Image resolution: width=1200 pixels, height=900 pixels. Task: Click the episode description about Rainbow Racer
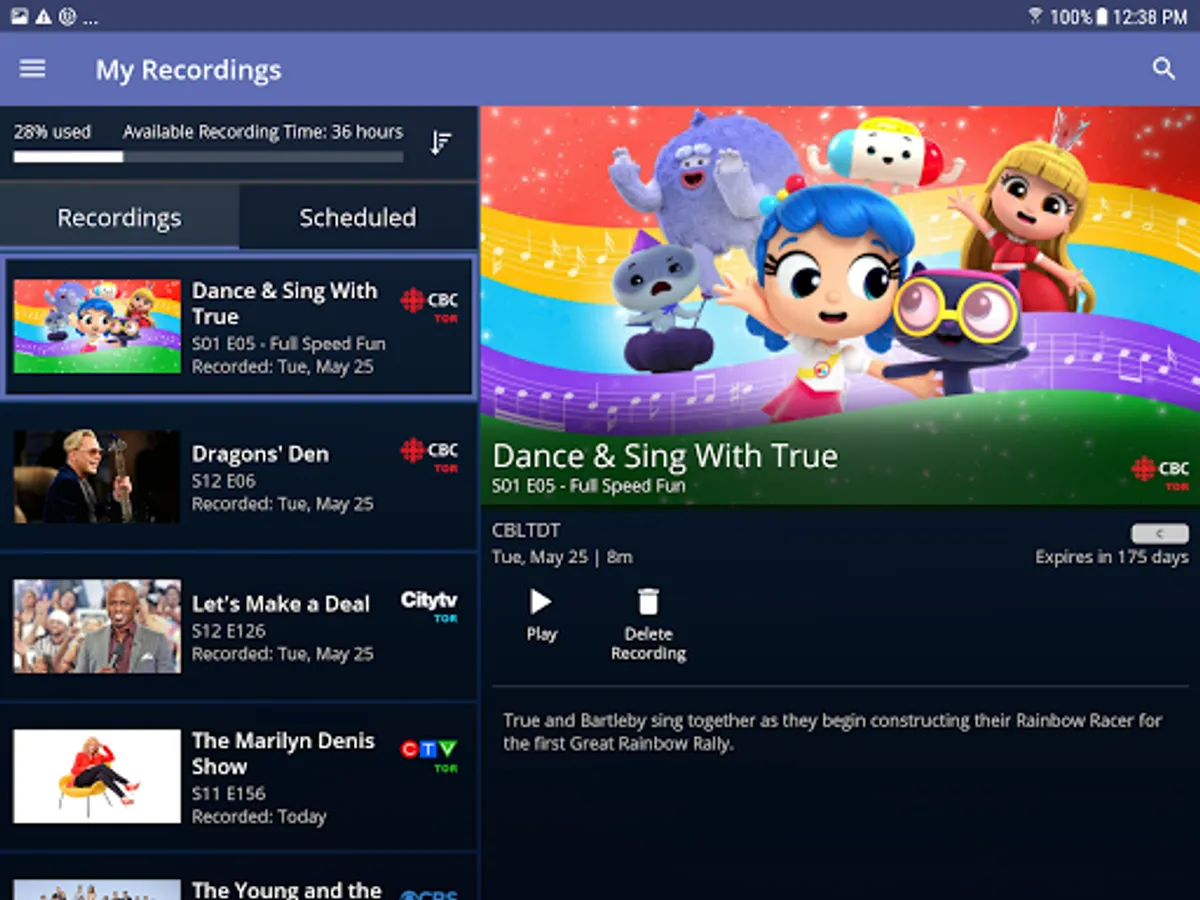coord(832,732)
